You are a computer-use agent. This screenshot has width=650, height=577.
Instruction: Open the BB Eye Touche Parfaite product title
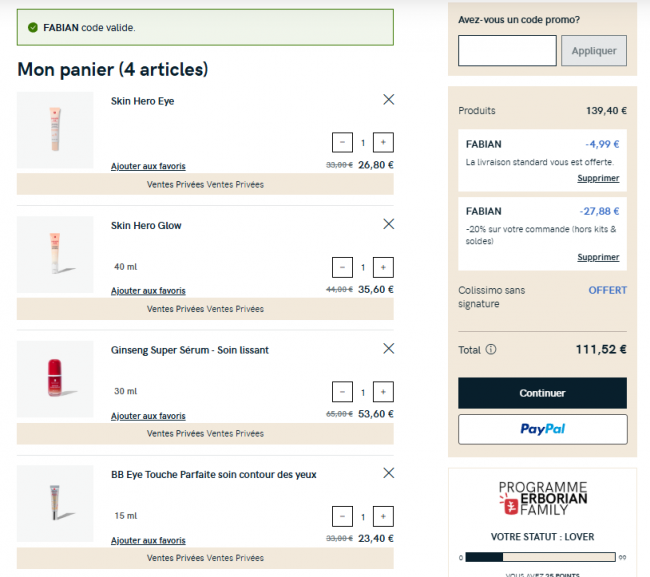coord(213,475)
